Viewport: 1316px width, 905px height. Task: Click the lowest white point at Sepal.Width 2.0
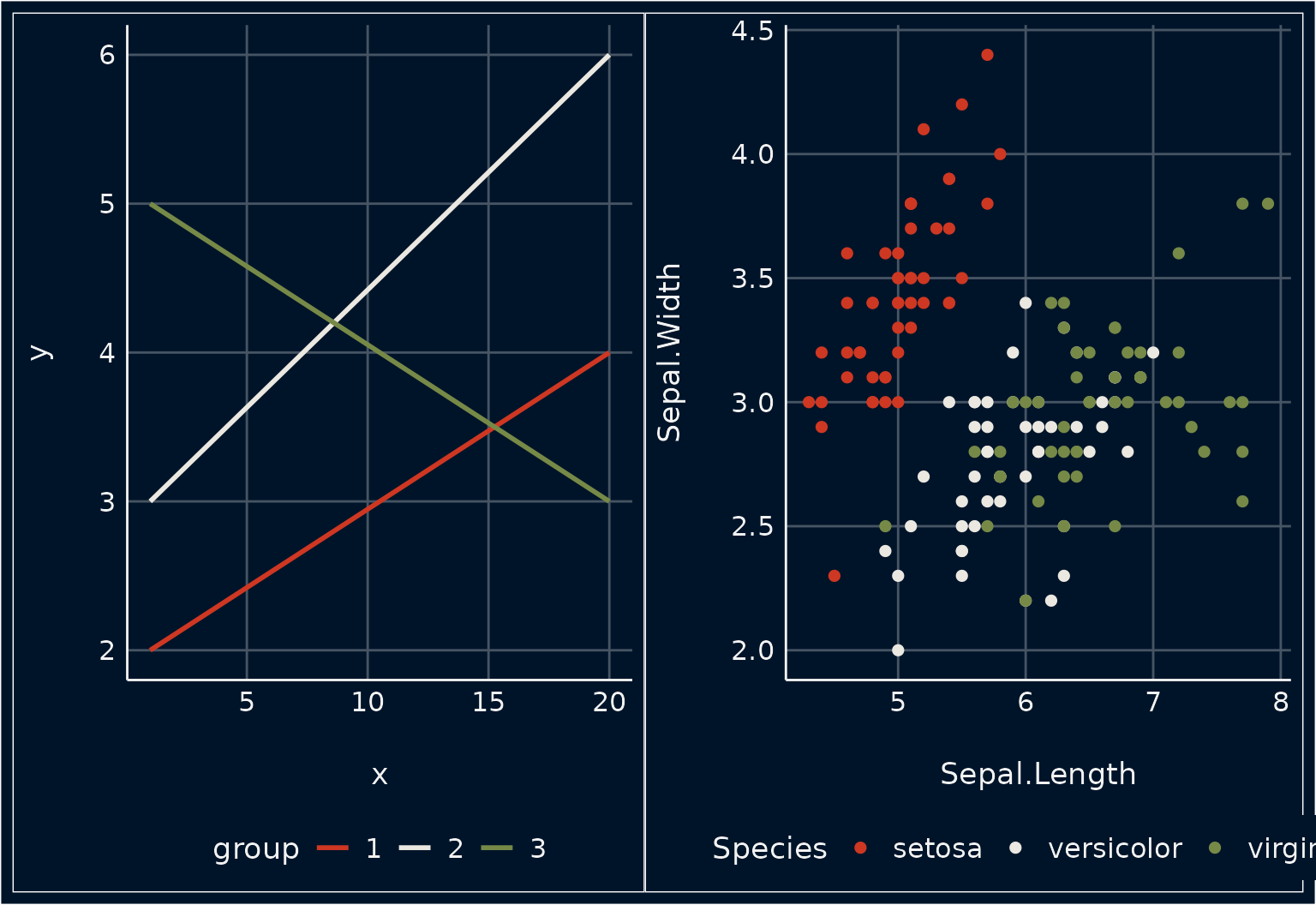[898, 650]
